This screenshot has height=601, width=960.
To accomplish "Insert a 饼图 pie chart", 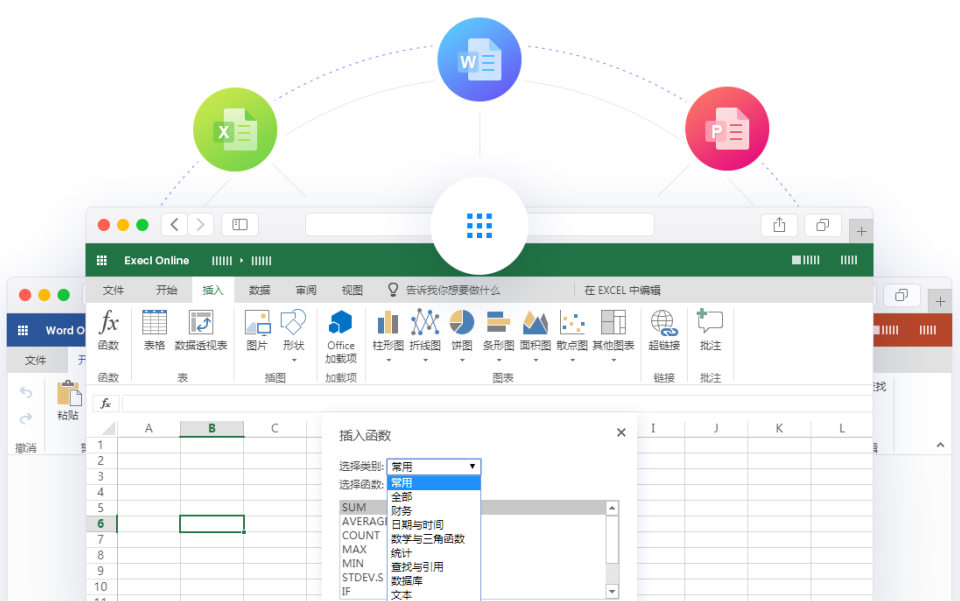I will [x=462, y=335].
